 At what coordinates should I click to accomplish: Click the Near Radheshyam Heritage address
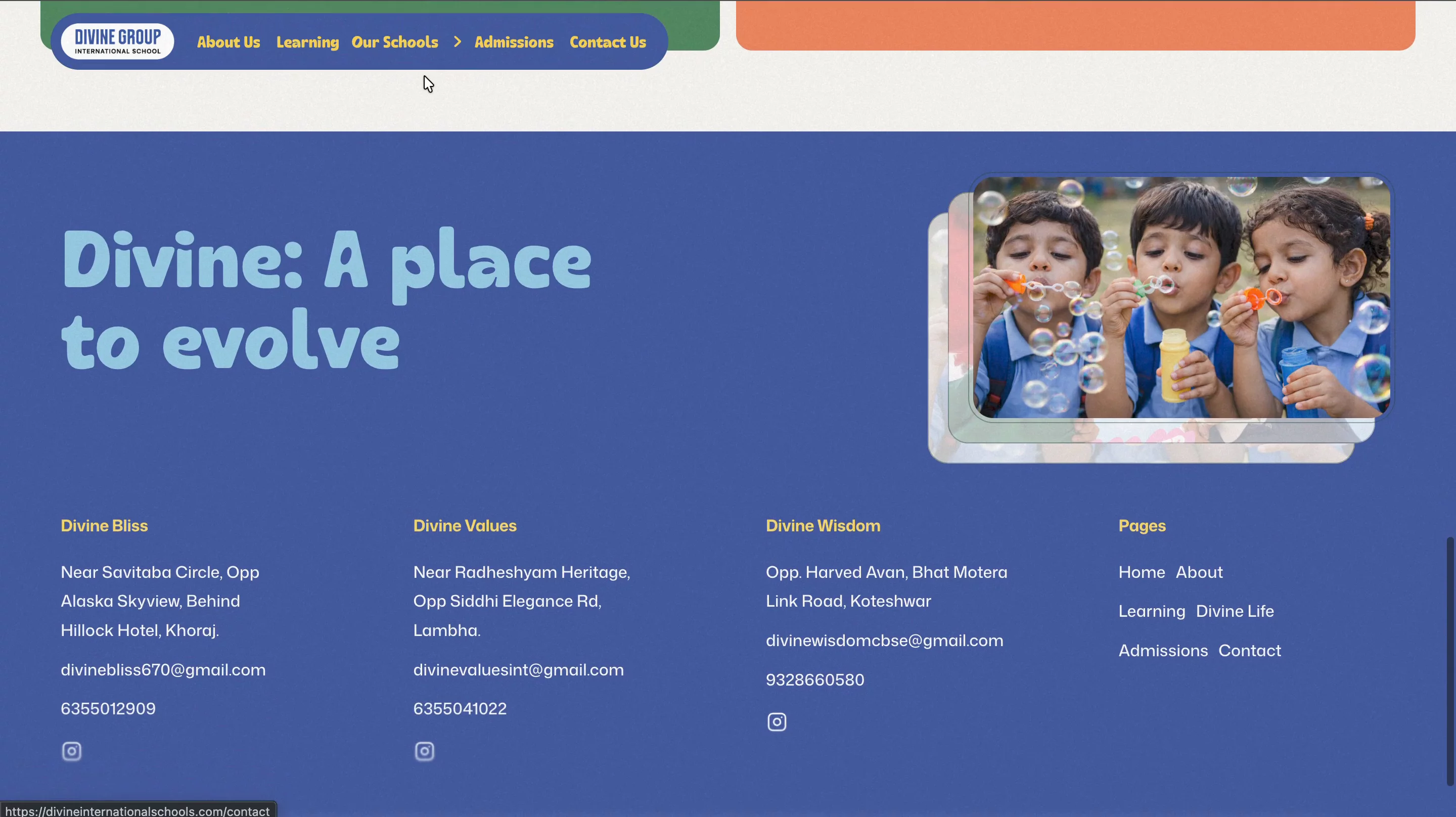click(521, 601)
